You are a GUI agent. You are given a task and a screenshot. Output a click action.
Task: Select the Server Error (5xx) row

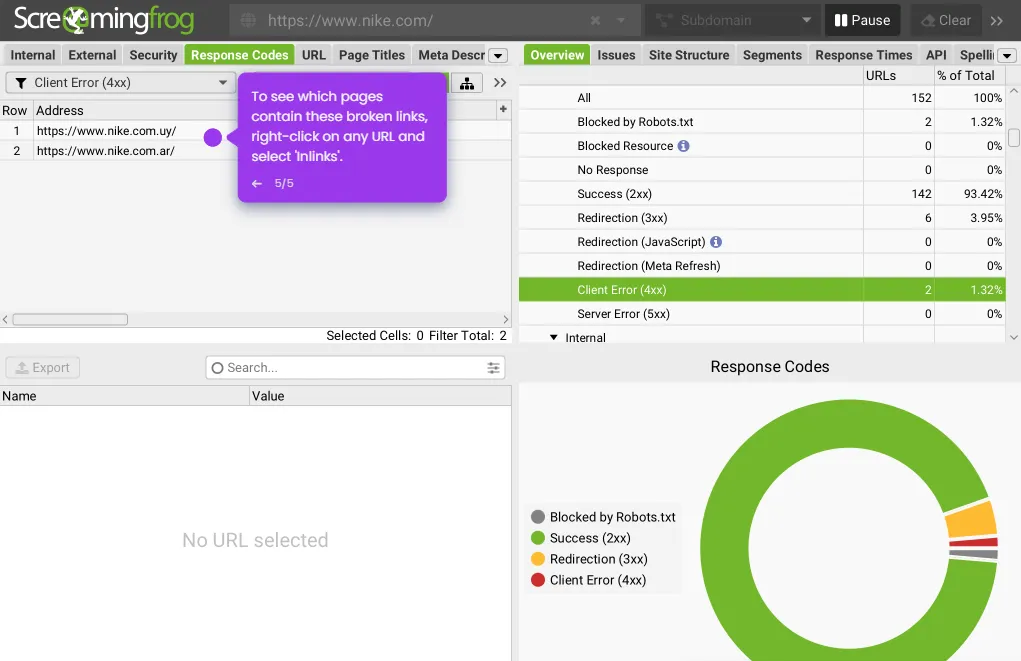pyautogui.click(x=762, y=314)
